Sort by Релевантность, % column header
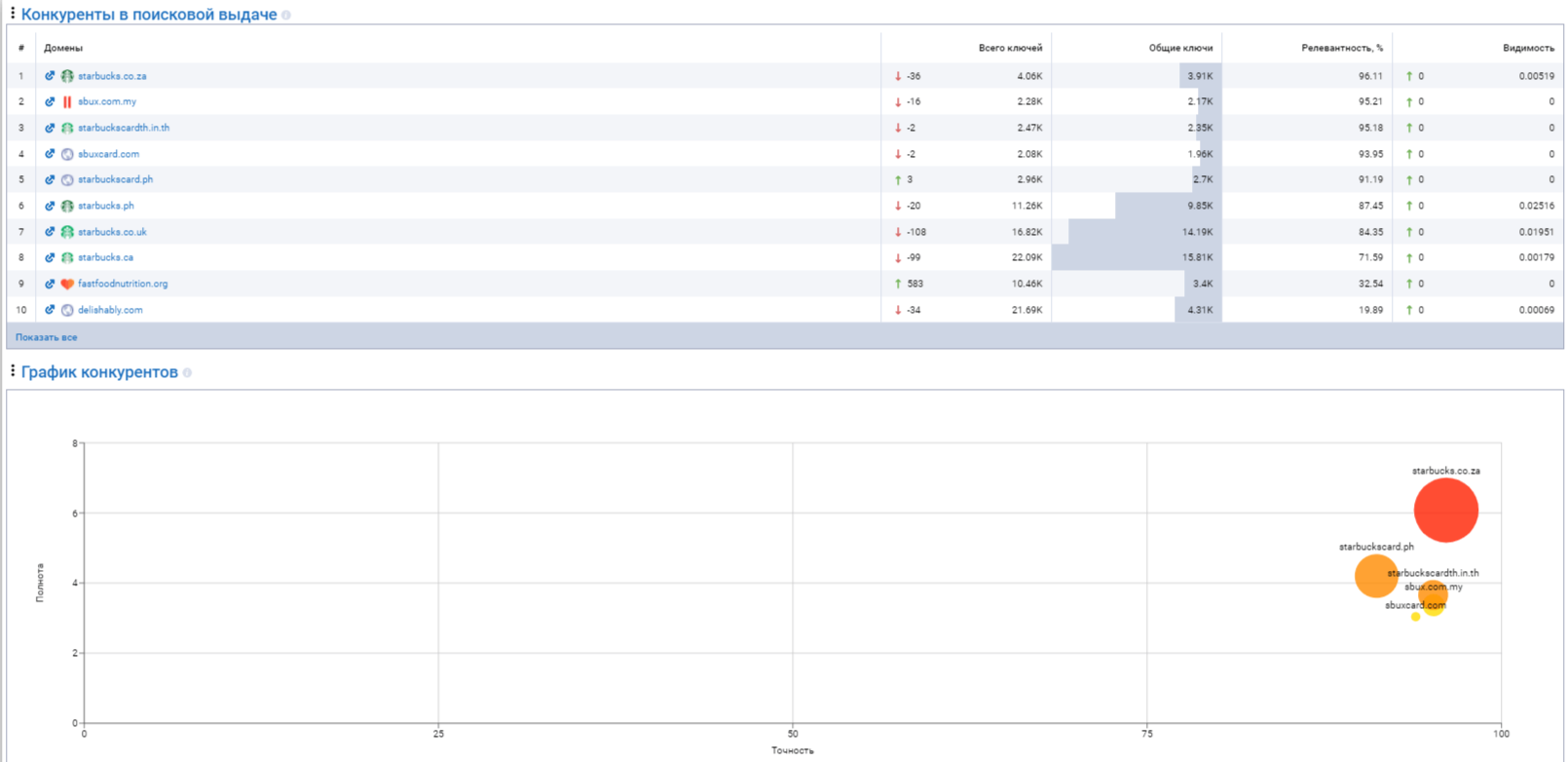This screenshot has width=1568, height=762. point(1342,48)
